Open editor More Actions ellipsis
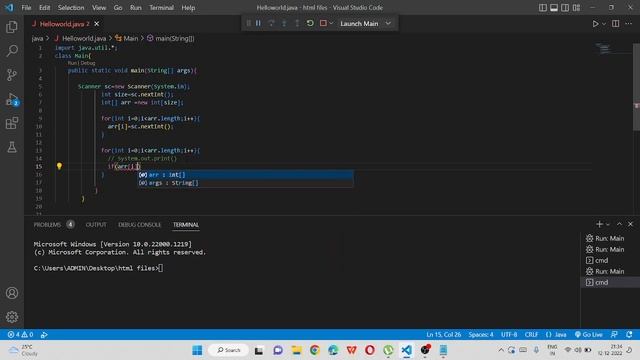Image resolution: width=640 pixels, height=360 pixels. 629,24
